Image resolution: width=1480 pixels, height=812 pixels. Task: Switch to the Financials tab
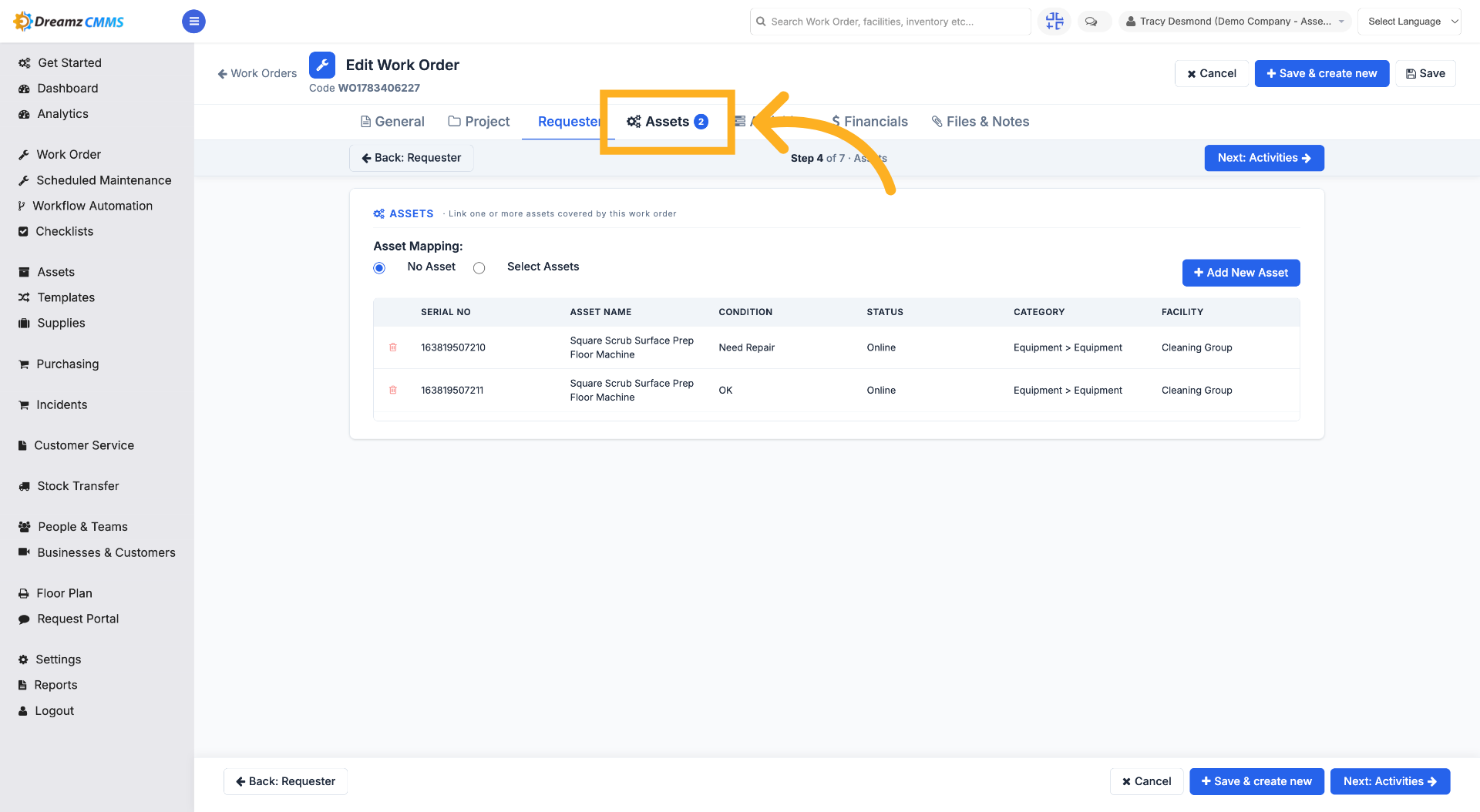click(869, 122)
